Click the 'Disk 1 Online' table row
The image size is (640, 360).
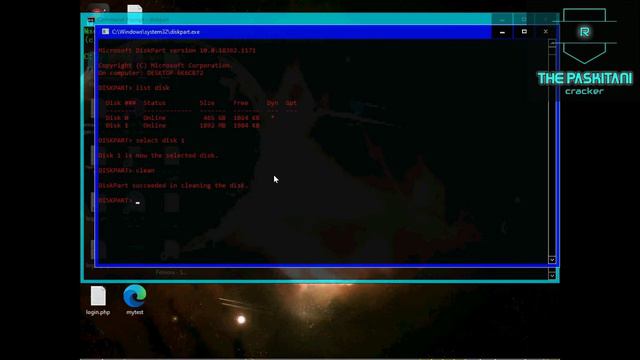pyautogui.click(x=182, y=126)
